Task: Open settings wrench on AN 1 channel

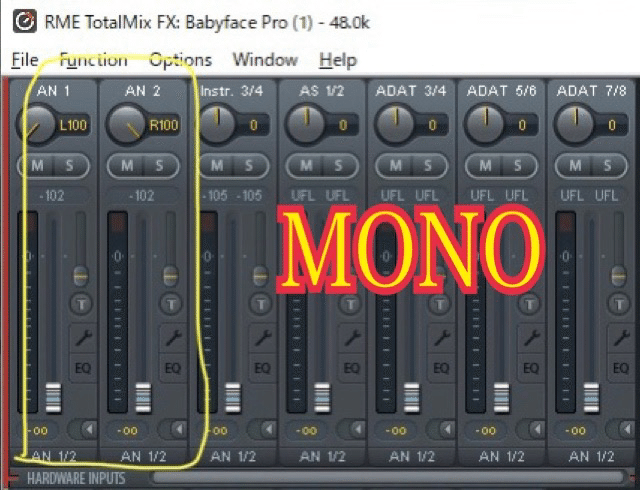Action: (x=83, y=339)
